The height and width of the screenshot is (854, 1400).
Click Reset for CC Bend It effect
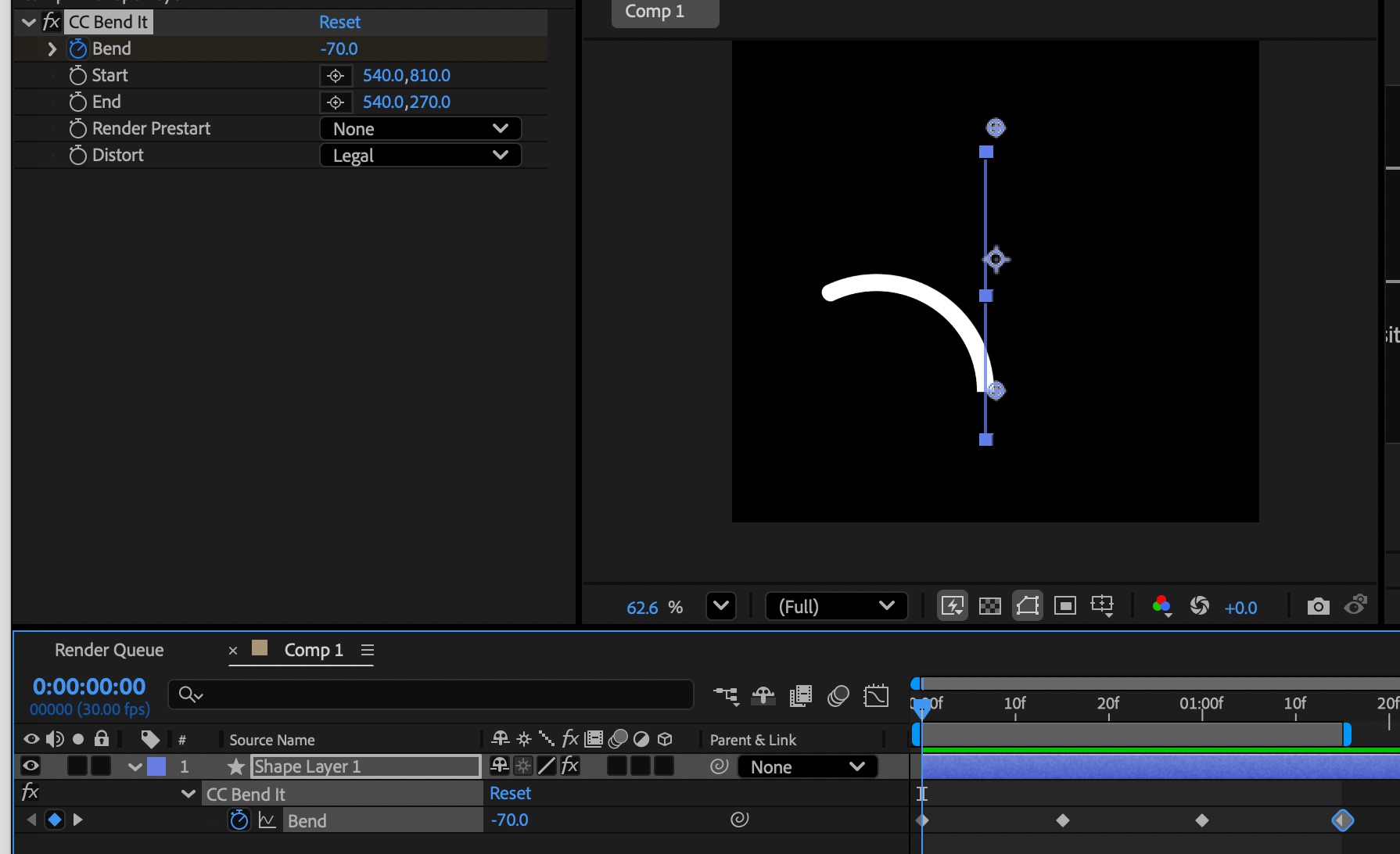pos(339,23)
